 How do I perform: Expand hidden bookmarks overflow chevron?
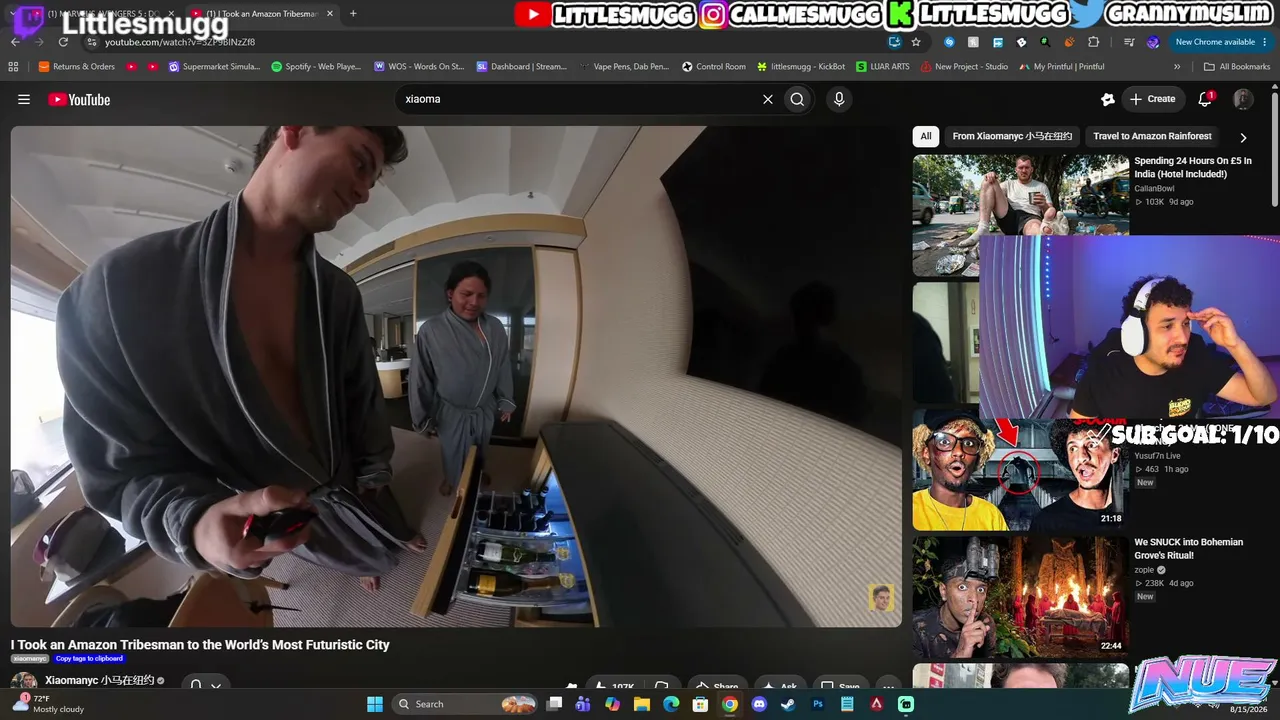pyautogui.click(x=1177, y=67)
